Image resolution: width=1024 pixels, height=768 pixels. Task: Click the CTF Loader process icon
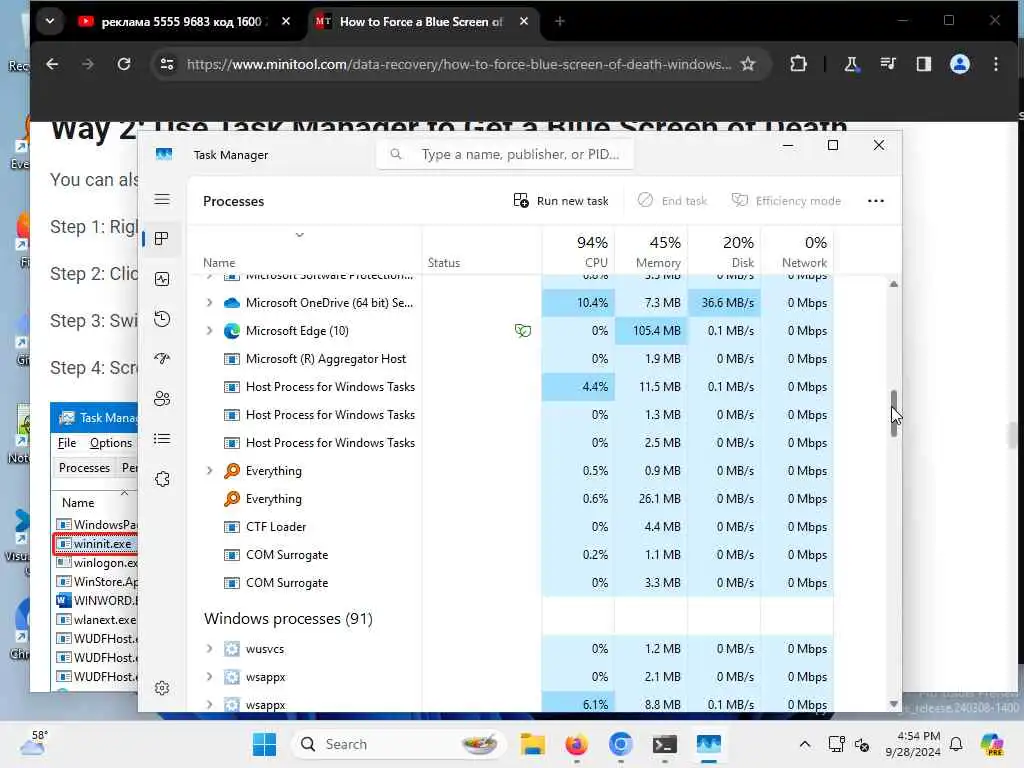(232, 527)
